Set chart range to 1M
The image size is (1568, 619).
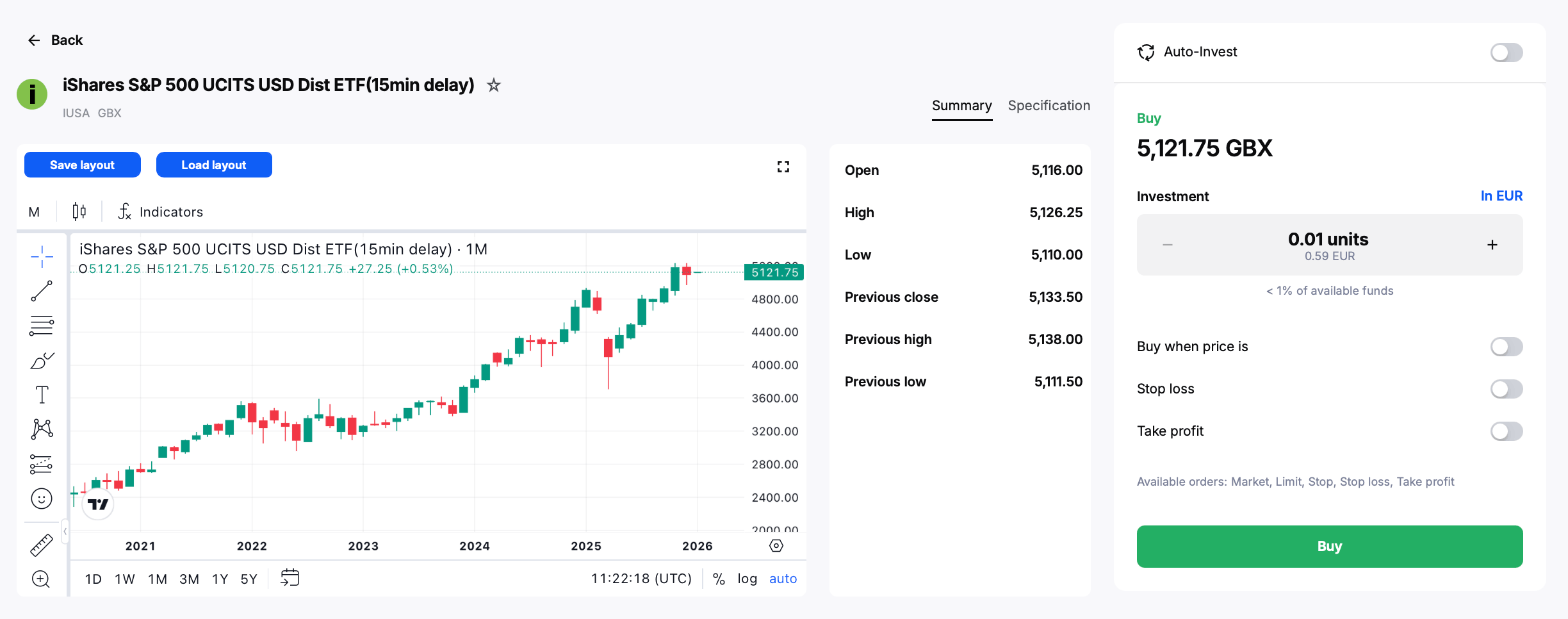(x=158, y=579)
